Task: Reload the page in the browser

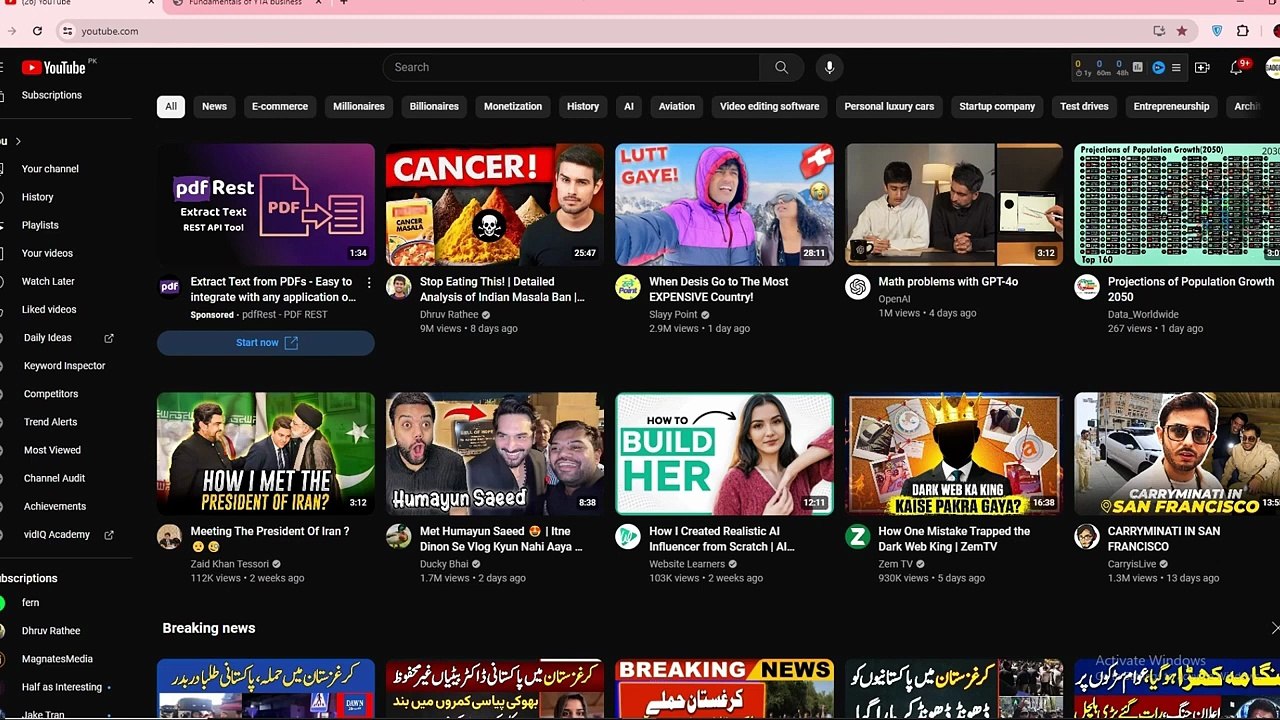Action: click(x=36, y=31)
